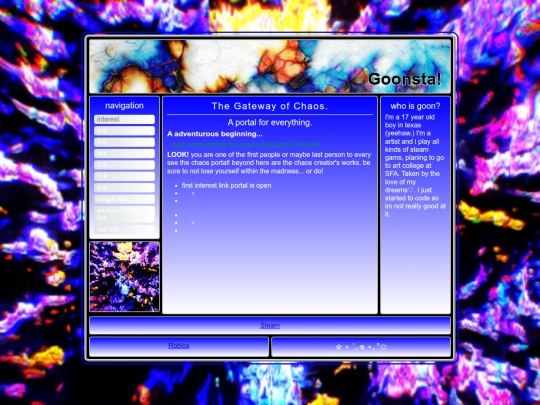540x405 pixels.
Task: Click the "who is goon?" heading
Action: (415, 106)
